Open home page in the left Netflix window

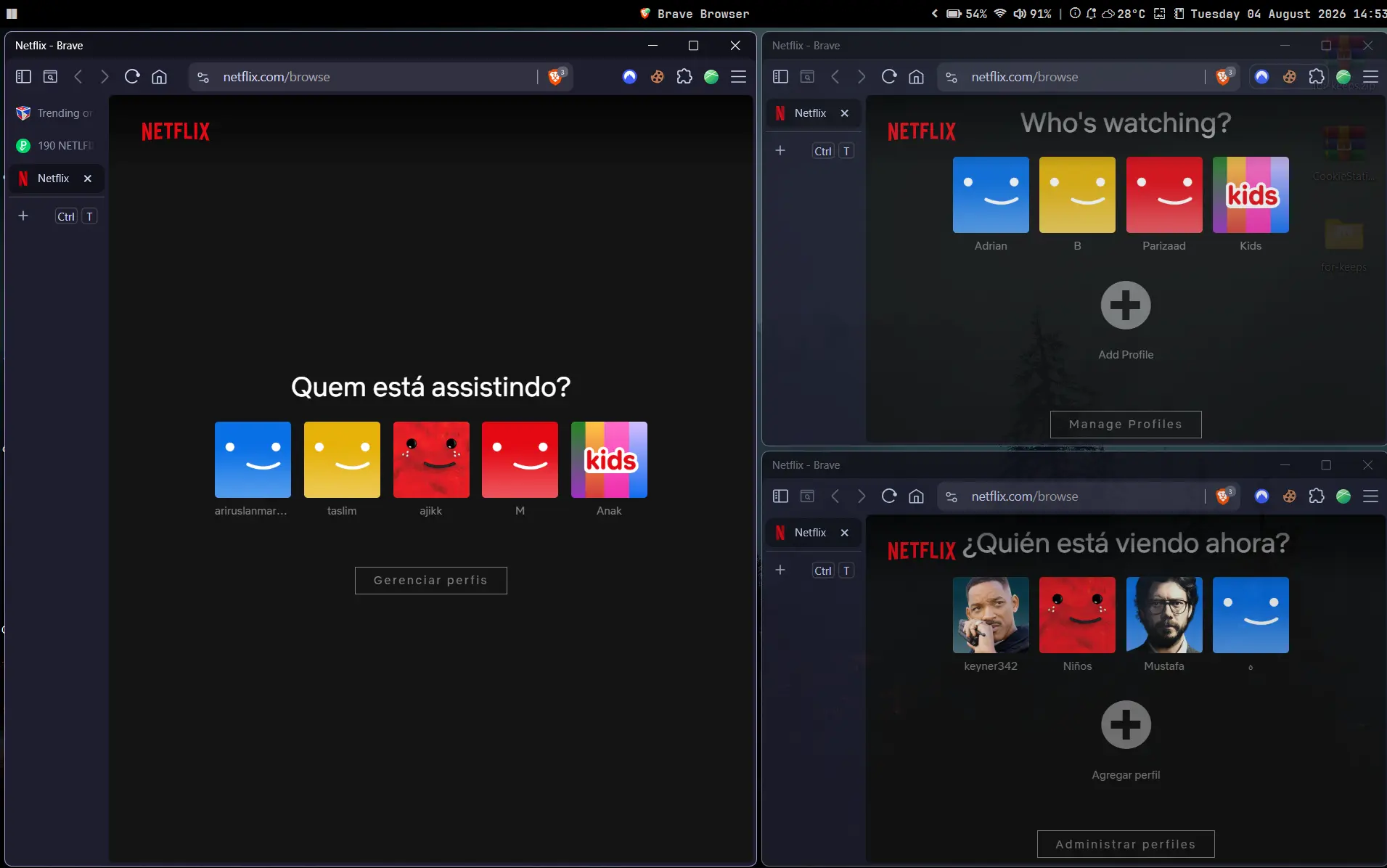[x=160, y=77]
